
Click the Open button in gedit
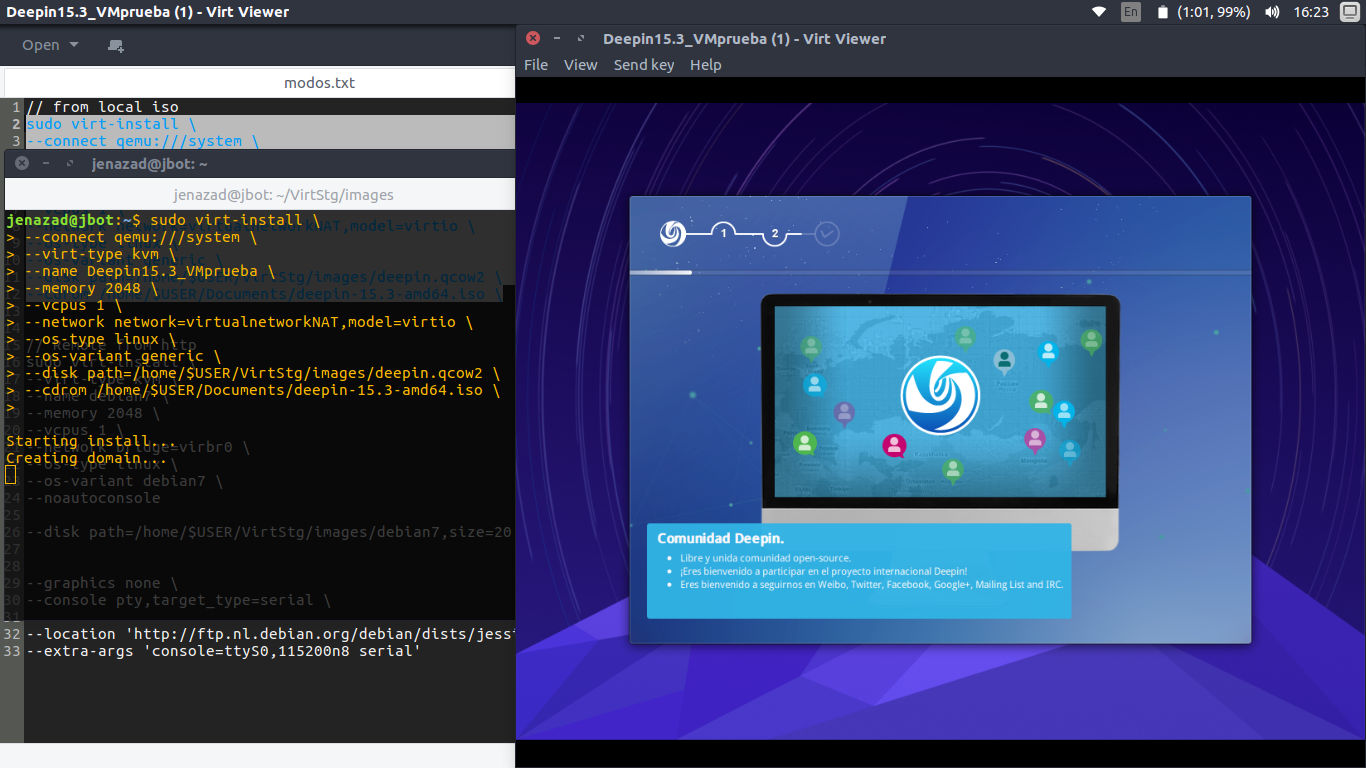click(41, 45)
